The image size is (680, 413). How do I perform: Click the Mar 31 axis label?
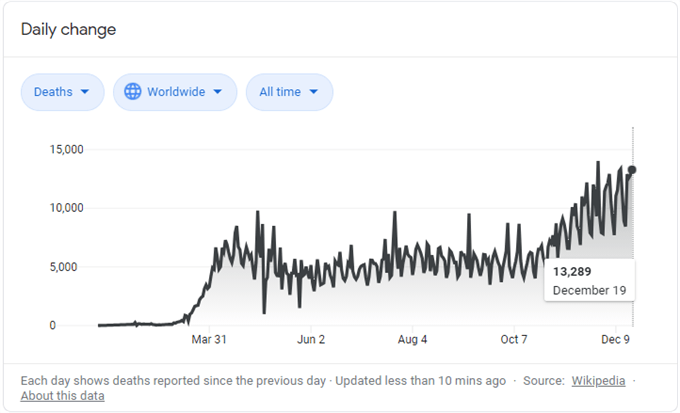tap(209, 340)
